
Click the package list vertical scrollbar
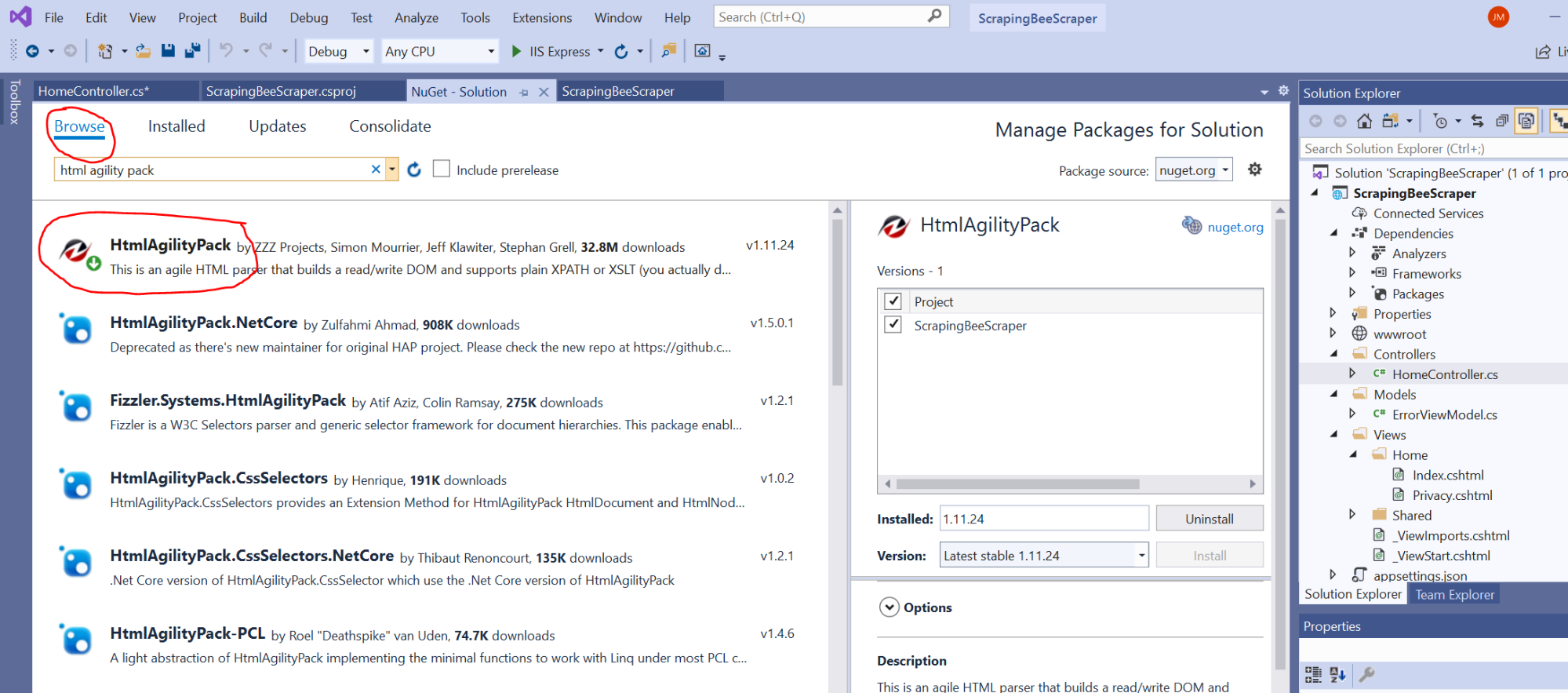(837, 302)
